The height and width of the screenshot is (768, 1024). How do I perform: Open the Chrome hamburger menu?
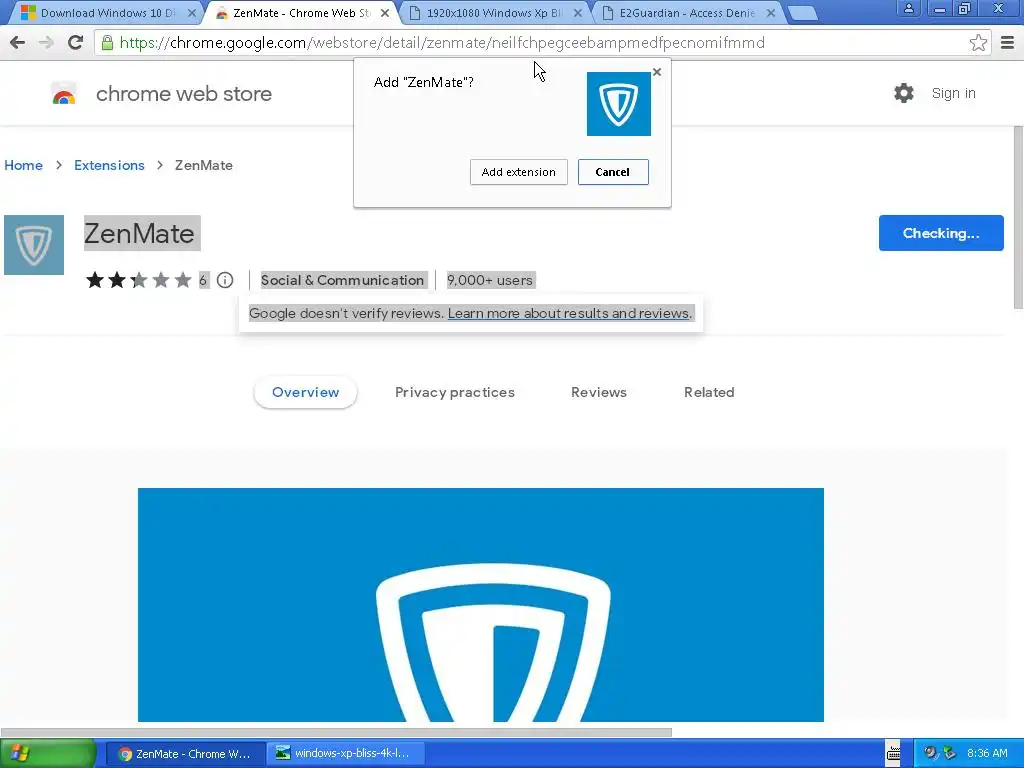[1008, 42]
